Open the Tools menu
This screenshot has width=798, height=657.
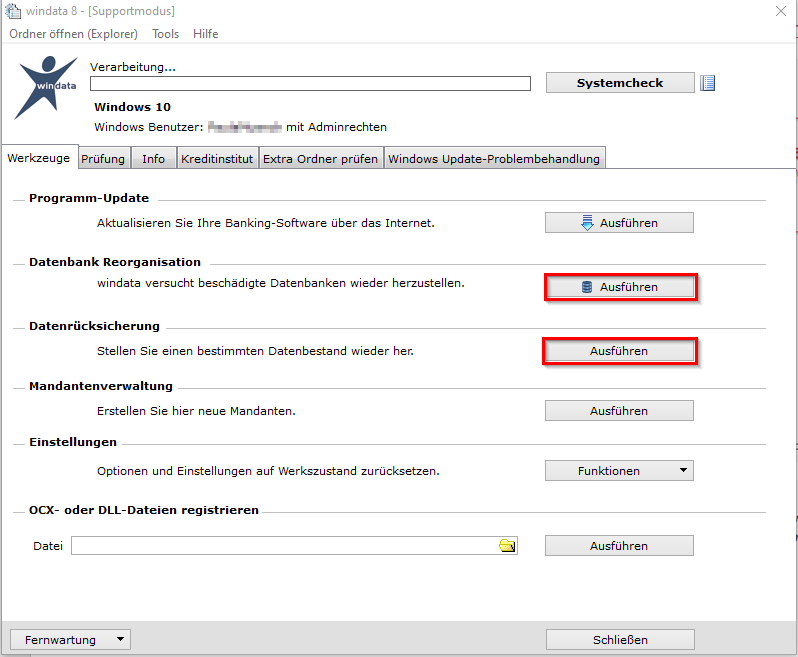point(165,34)
